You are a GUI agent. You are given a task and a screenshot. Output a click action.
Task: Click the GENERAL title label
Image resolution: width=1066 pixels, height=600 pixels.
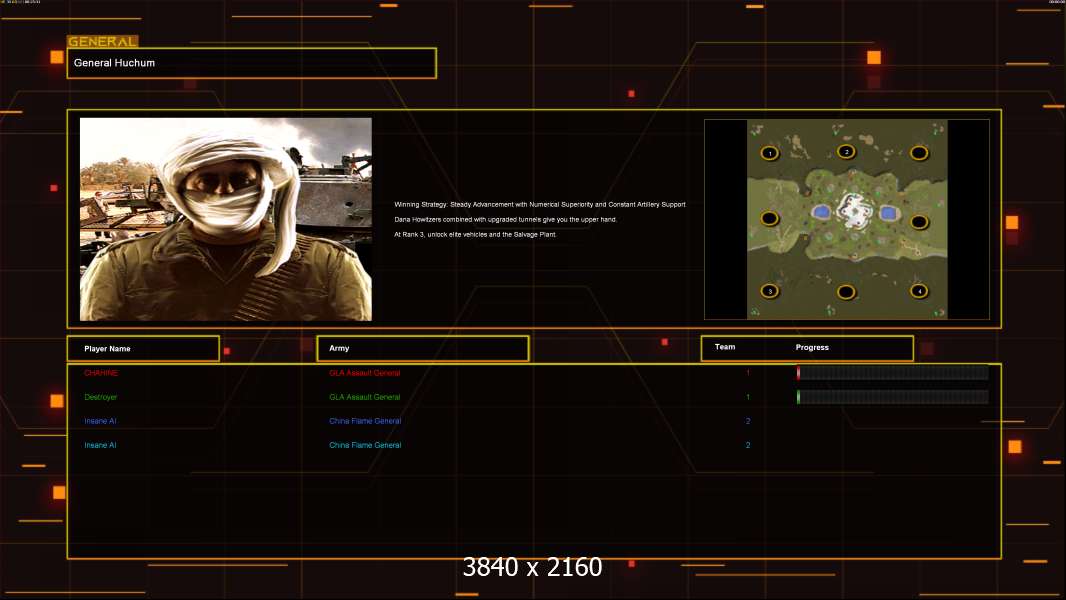pyautogui.click(x=102, y=42)
